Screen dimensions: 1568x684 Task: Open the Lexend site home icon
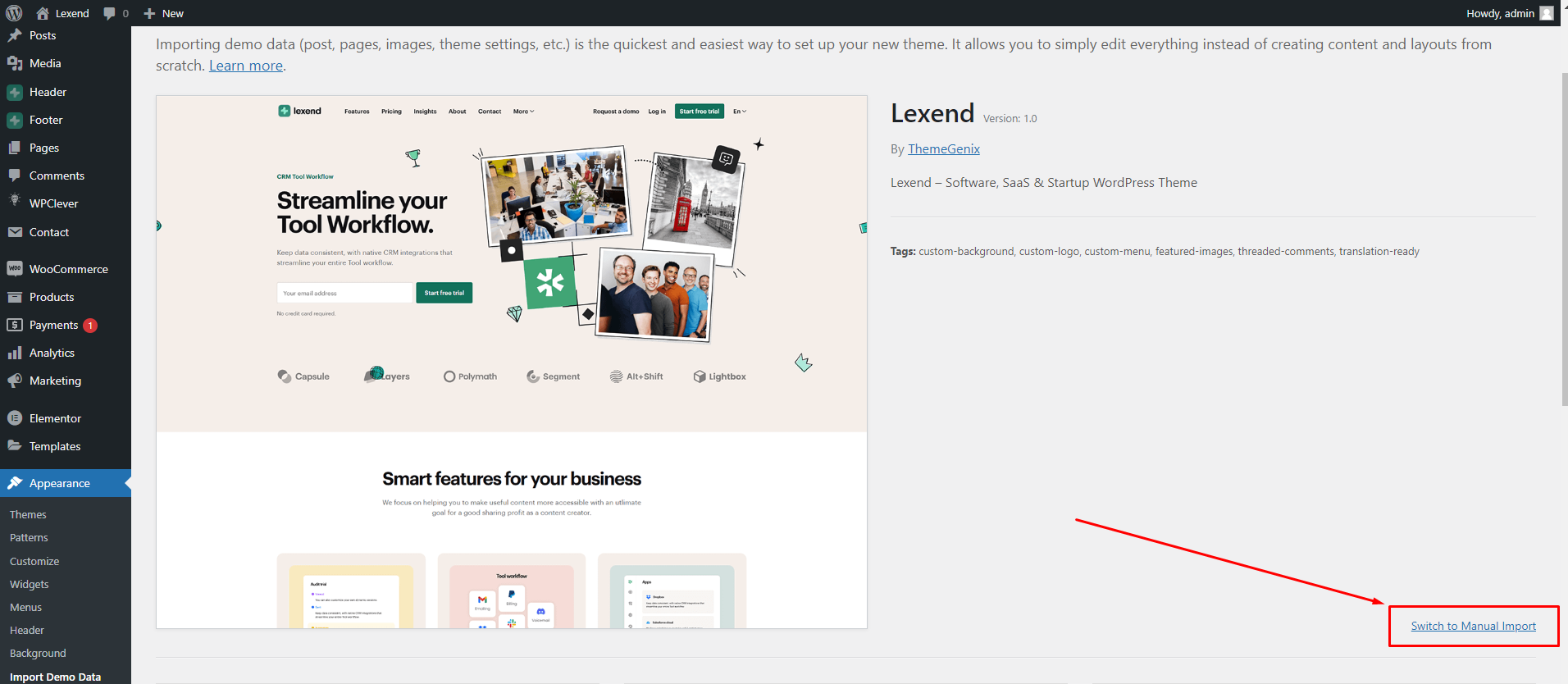coord(43,13)
